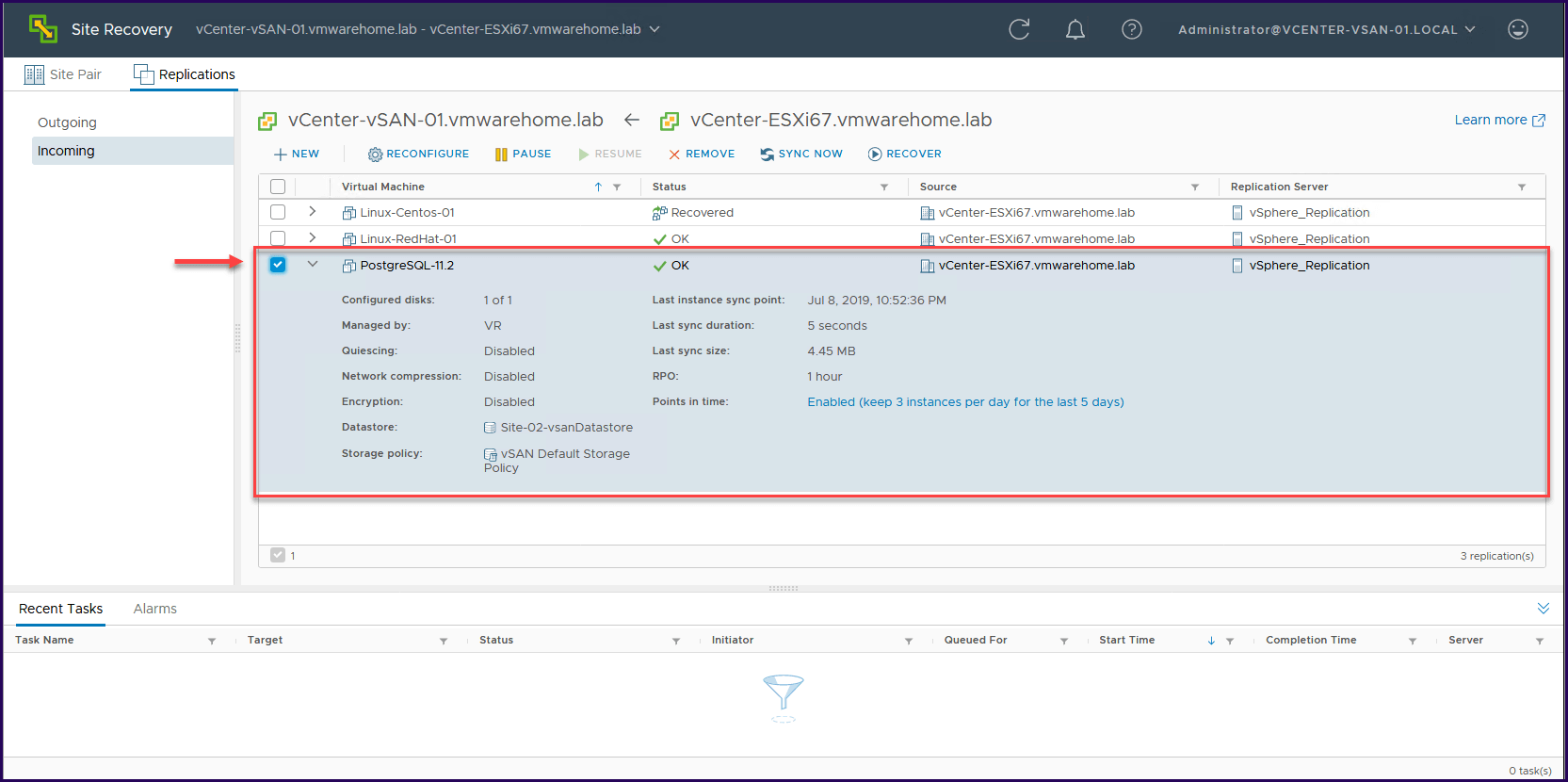Screen dimensions: 1568x782
Task: Click the Queued For column header
Action: 976,640
